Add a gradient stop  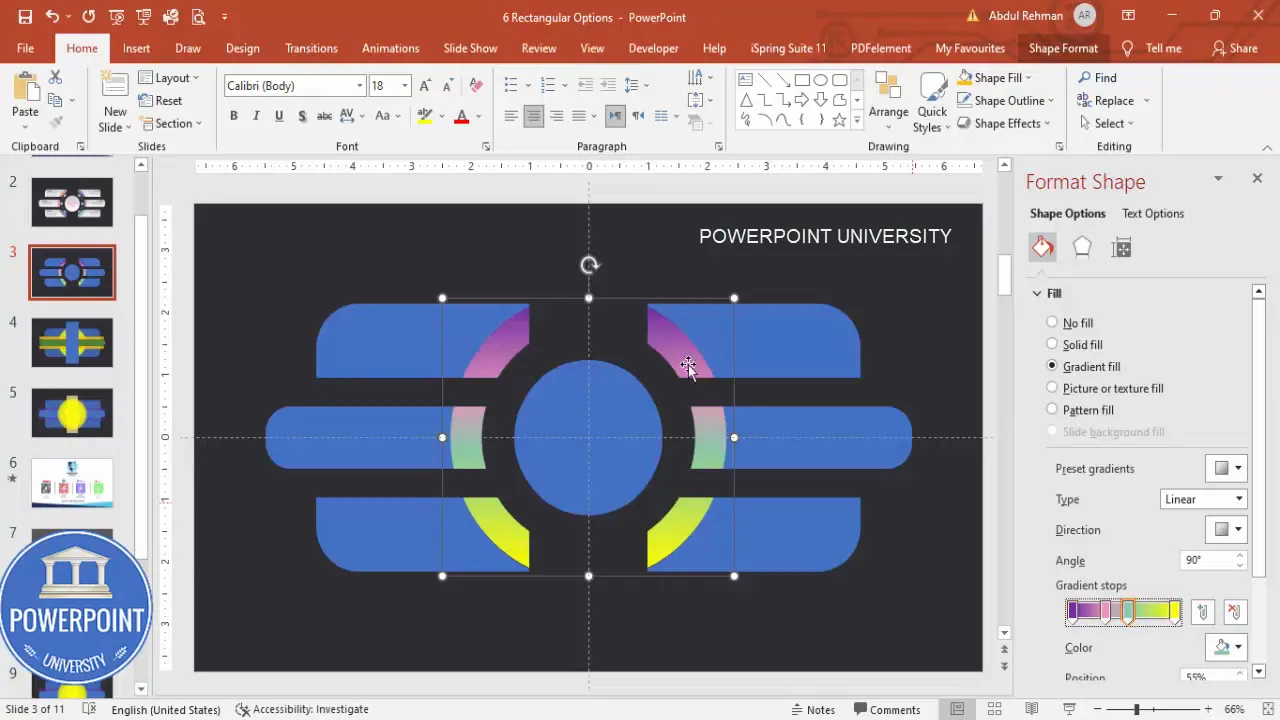[x=1202, y=613]
